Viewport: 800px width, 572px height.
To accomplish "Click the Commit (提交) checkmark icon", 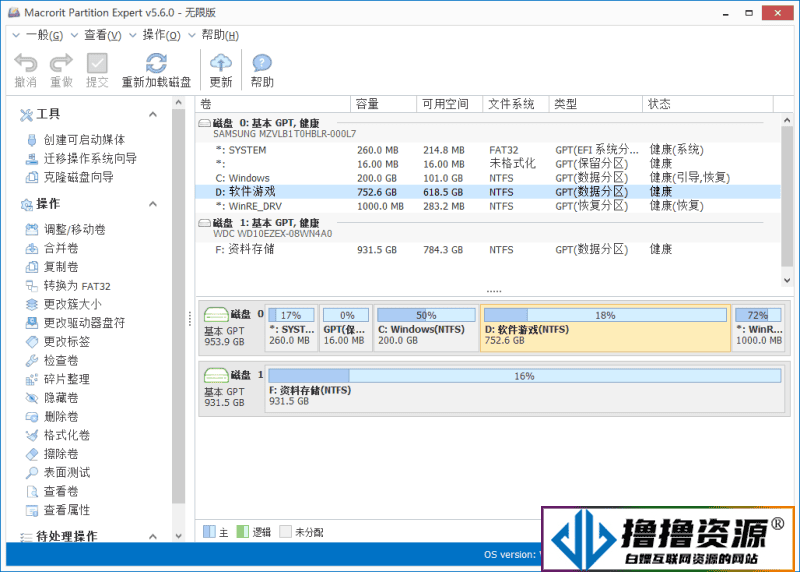I will click(x=97, y=63).
